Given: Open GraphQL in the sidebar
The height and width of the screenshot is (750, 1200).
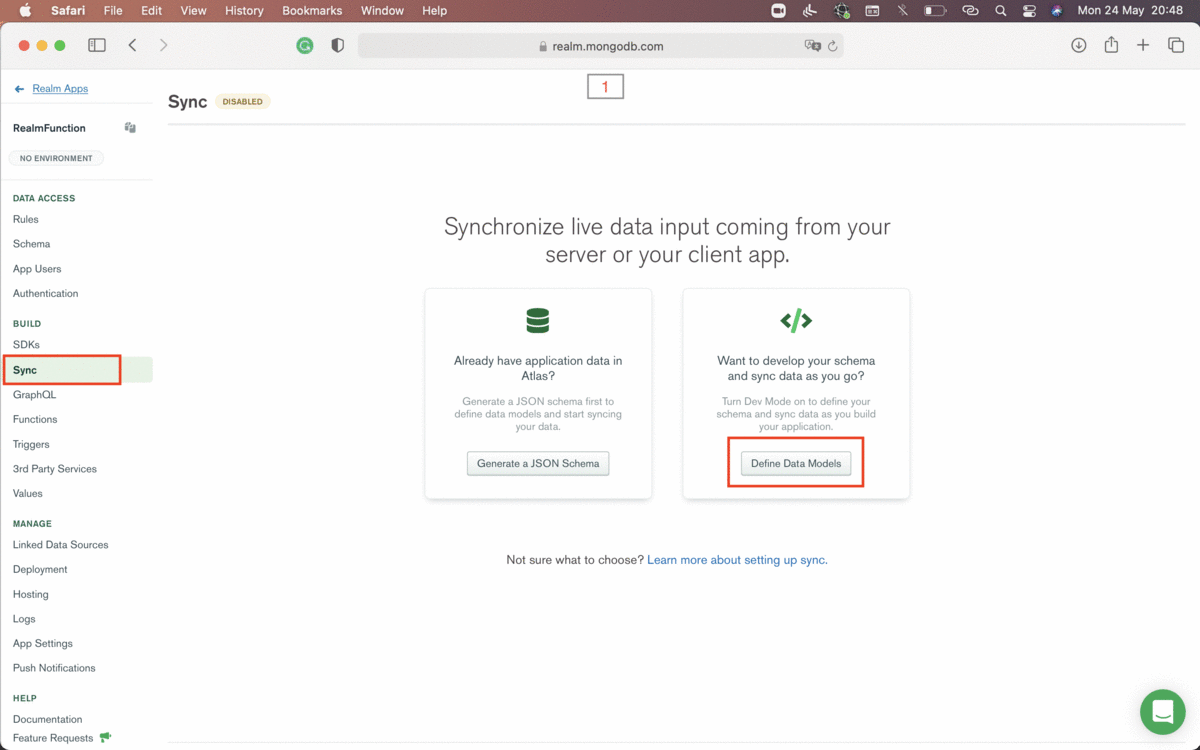Looking at the screenshot, I should [34, 395].
